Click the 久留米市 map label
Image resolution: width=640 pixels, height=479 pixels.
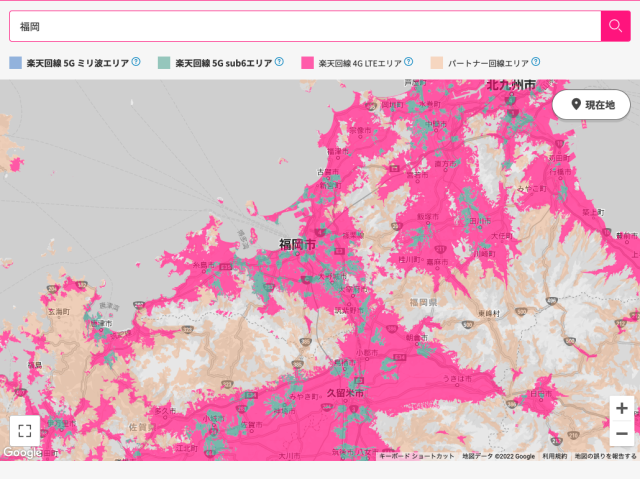tap(345, 393)
